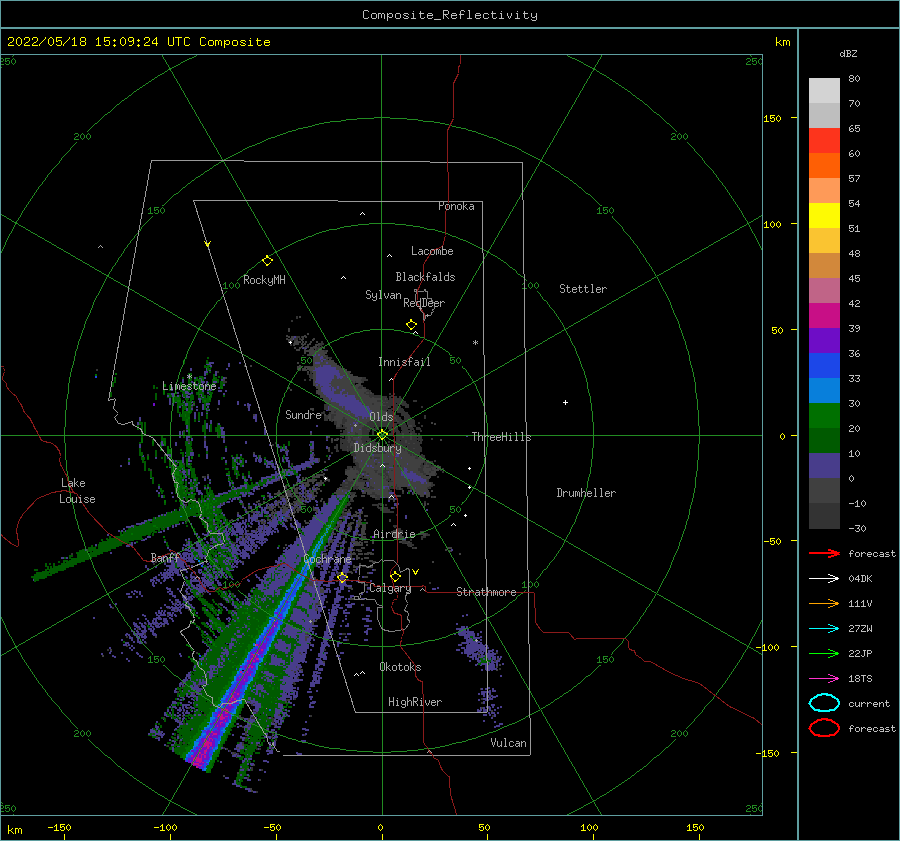Click the Calgary label
Screen dimensions: 900x841
[x=390, y=588]
